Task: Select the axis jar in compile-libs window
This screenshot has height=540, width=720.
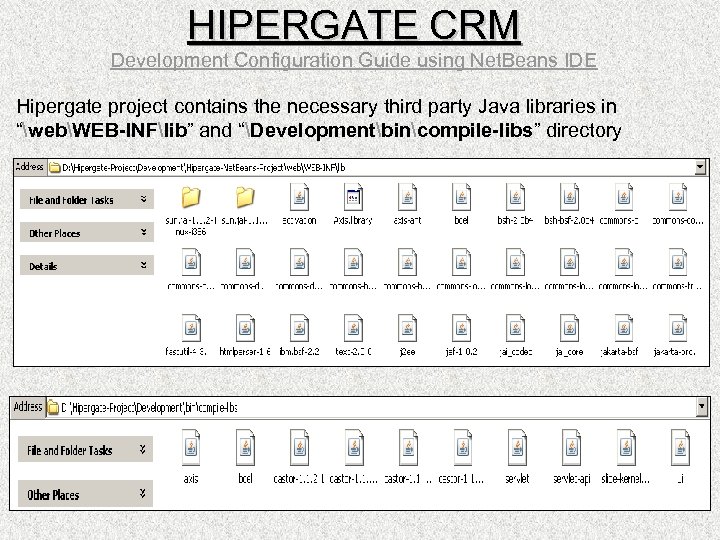Action: tap(191, 447)
